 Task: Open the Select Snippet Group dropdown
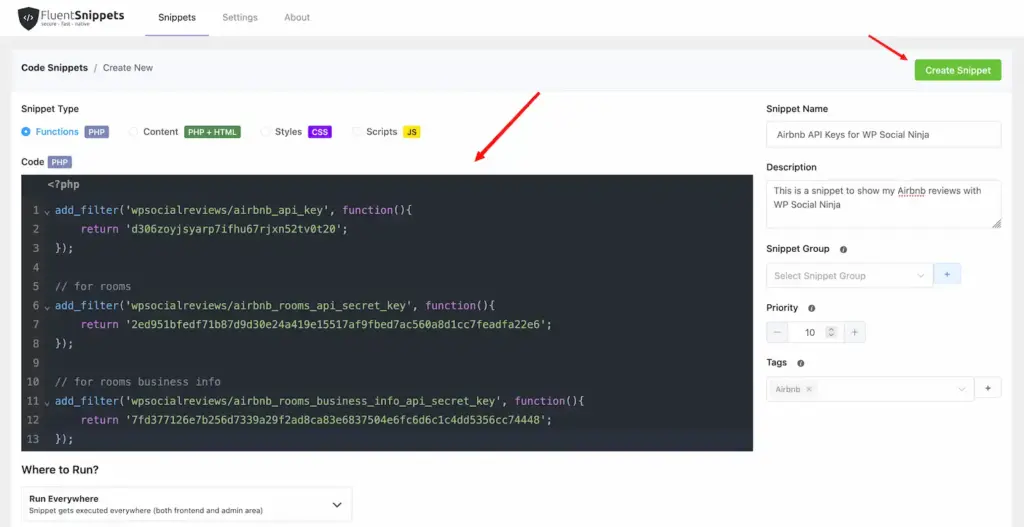coord(850,276)
